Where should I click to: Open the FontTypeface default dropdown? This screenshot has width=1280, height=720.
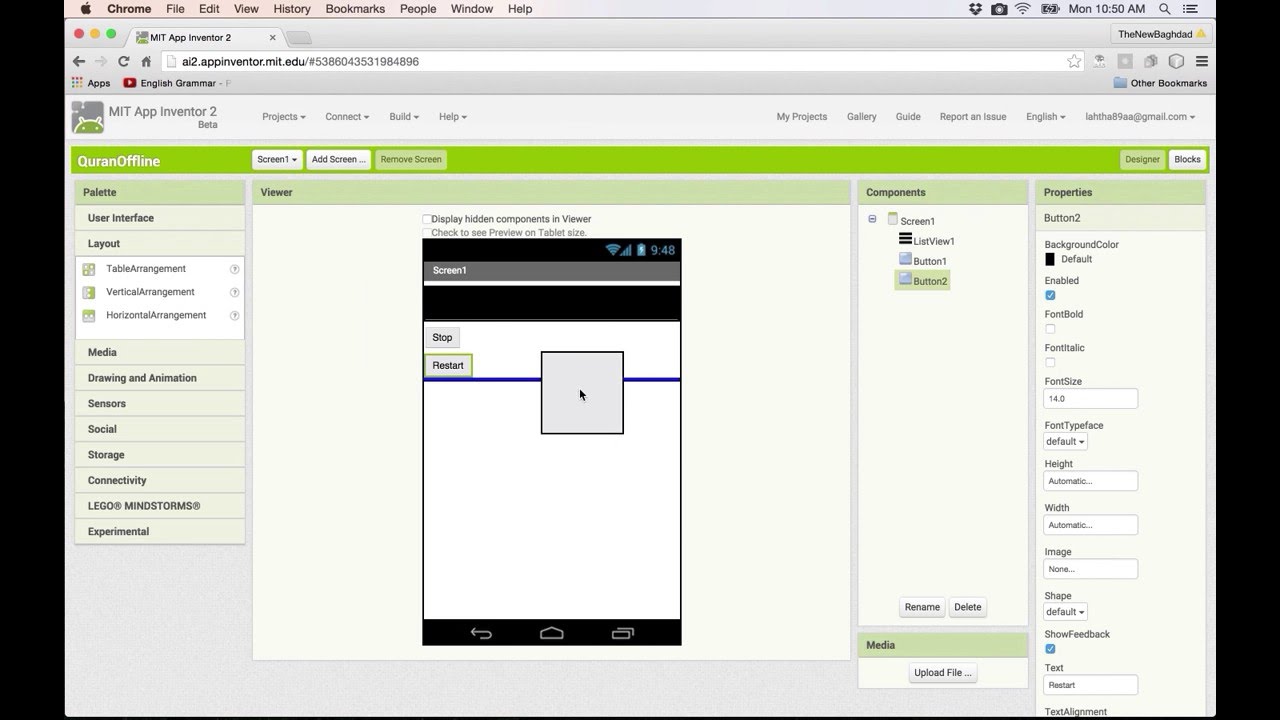tap(1066, 441)
